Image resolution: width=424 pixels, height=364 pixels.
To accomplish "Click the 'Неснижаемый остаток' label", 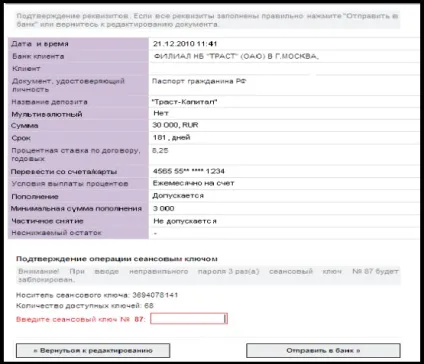I will [56, 233].
